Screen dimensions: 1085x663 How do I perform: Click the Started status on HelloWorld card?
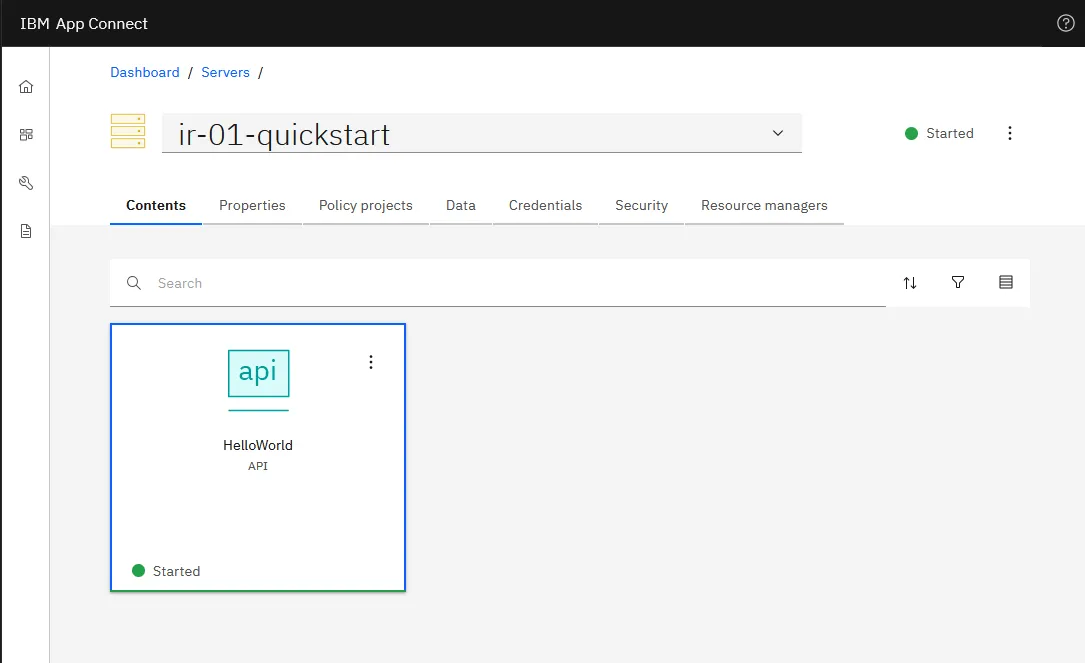tap(166, 571)
